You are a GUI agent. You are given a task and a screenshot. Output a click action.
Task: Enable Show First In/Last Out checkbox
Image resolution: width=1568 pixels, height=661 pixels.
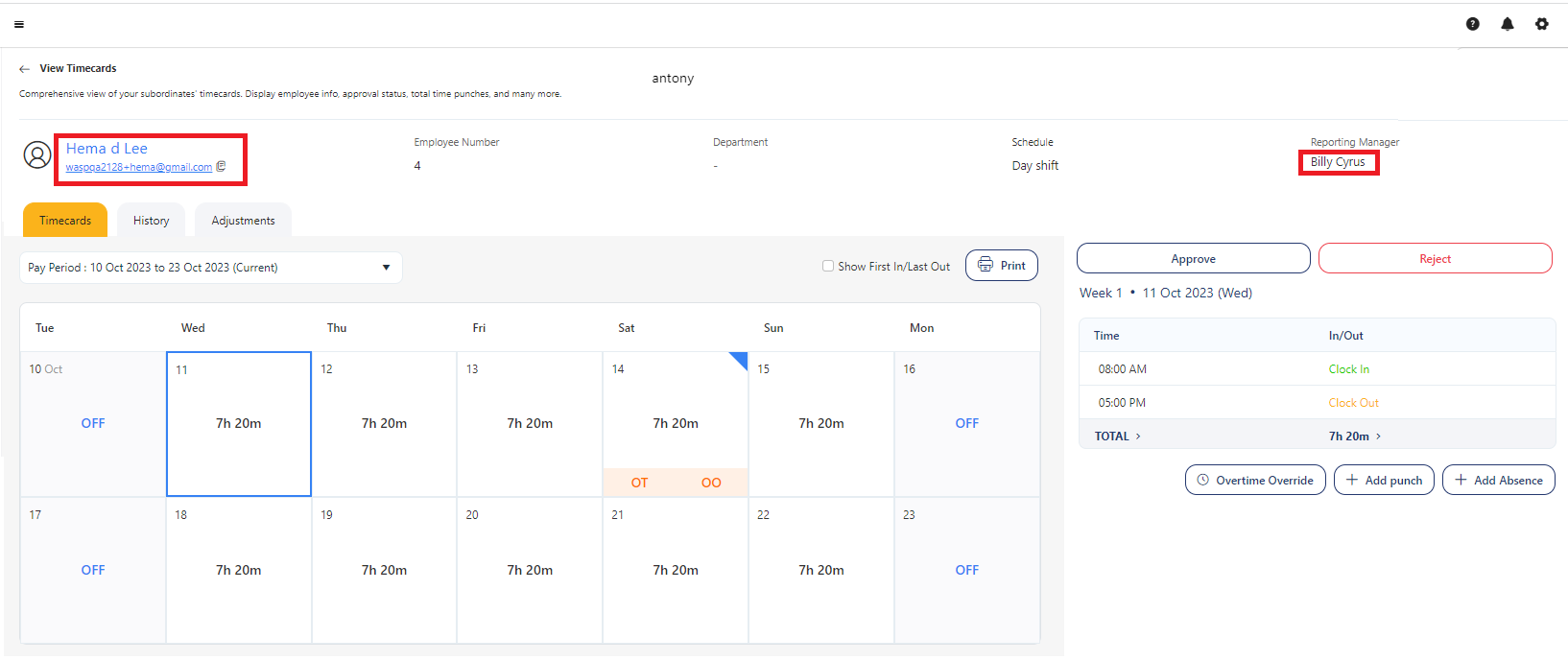point(827,267)
